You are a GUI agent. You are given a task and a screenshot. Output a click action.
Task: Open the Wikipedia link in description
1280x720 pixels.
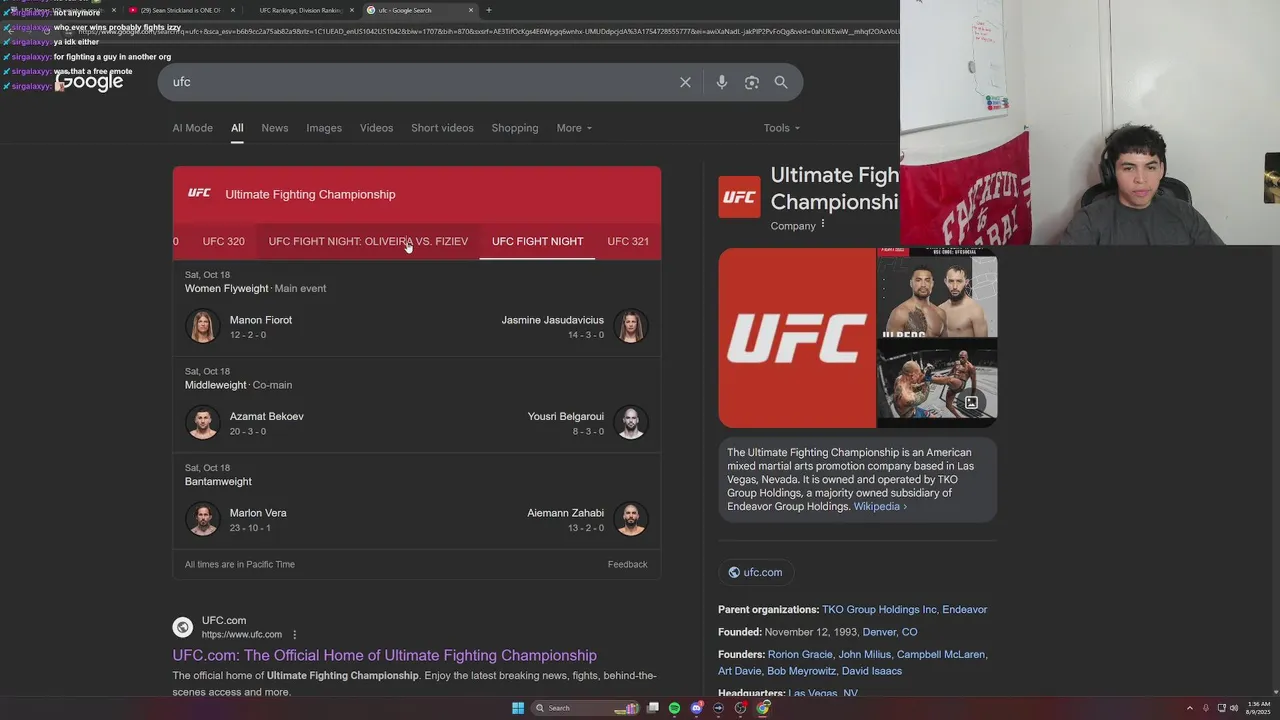(x=880, y=506)
